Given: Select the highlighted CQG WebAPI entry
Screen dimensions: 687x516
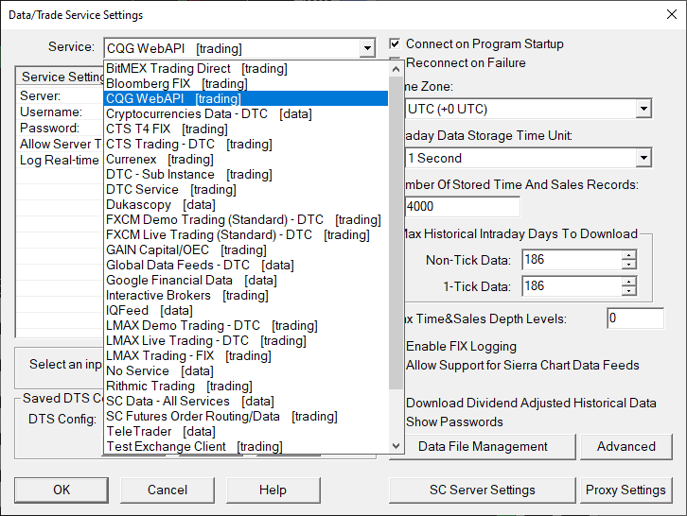Looking at the screenshot, I should click(246, 99).
